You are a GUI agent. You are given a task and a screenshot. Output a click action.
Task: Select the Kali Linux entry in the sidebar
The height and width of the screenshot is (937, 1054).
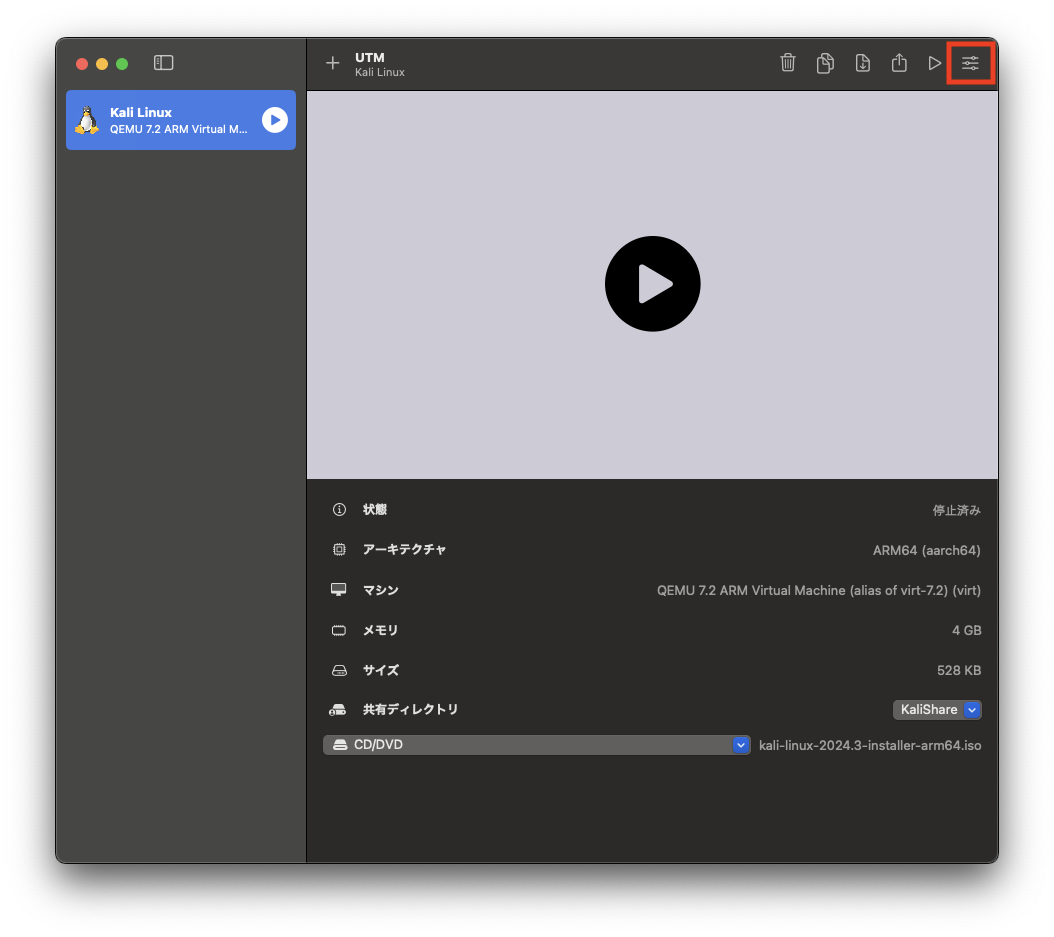coord(181,120)
